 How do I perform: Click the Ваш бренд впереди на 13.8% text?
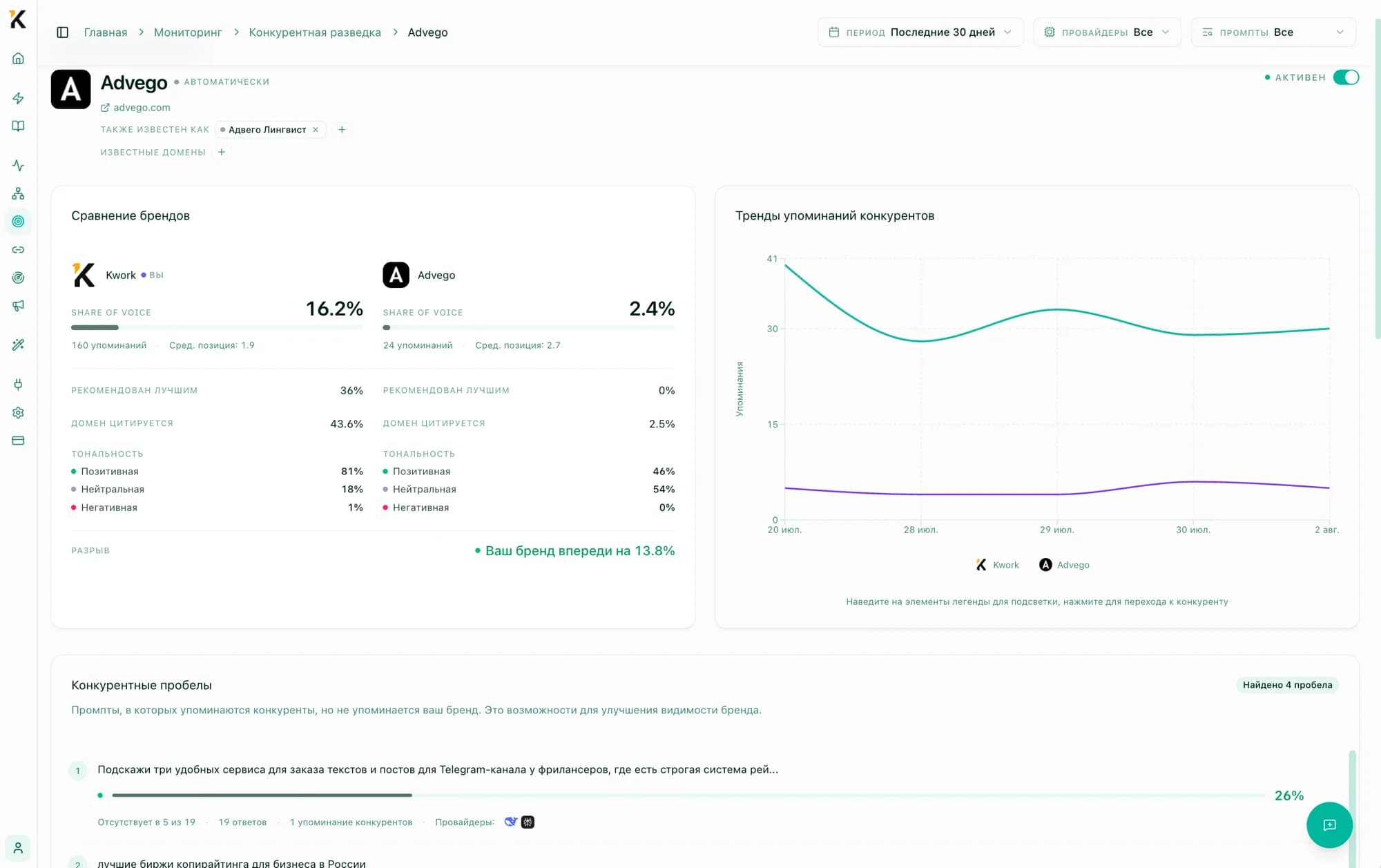[580, 551]
